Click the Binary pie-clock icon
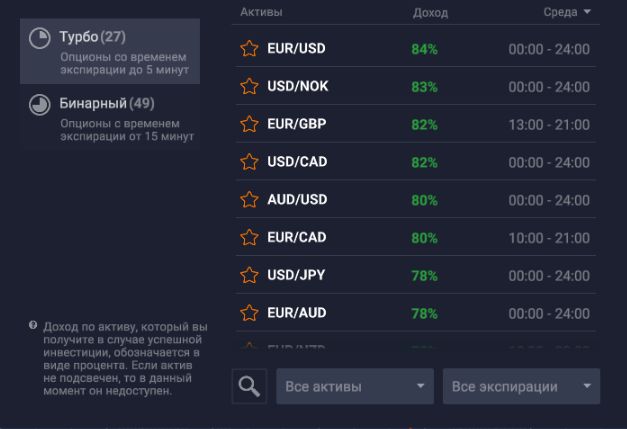 (40, 104)
